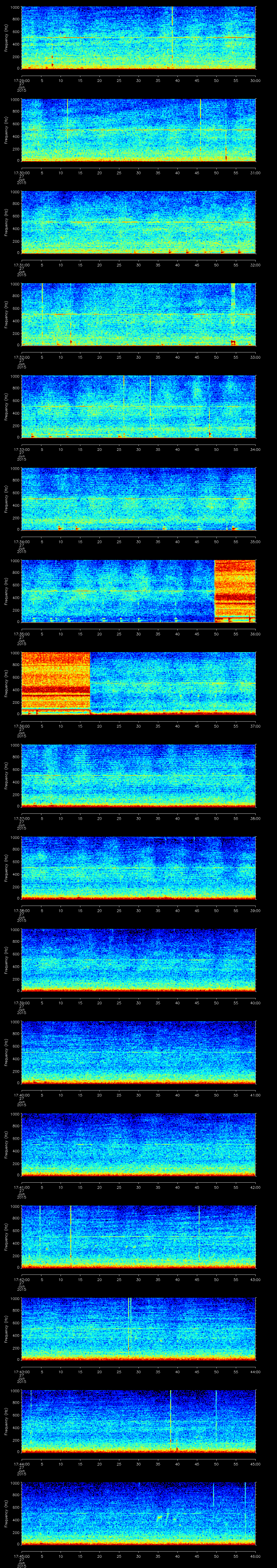Image resolution: width=277 pixels, height=1568 pixels.
Task: Click the 41:00 end time label
Action: click(x=255, y=1095)
